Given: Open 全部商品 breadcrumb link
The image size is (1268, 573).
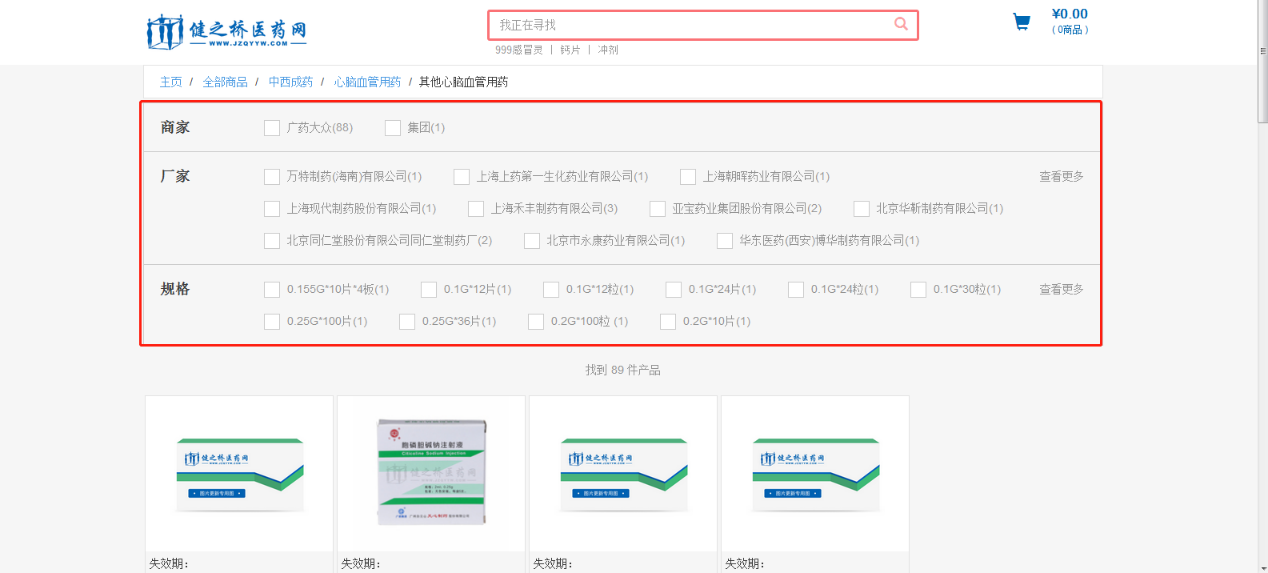Looking at the screenshot, I should [225, 82].
